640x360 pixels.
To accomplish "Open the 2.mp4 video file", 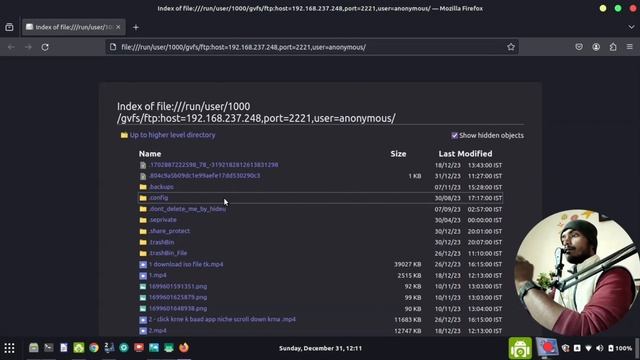I will [158, 331].
